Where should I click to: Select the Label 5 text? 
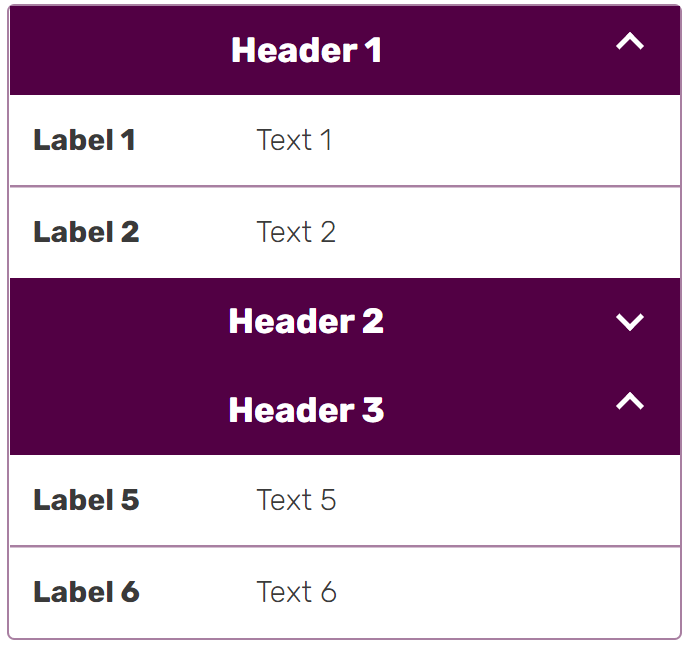click(86, 500)
